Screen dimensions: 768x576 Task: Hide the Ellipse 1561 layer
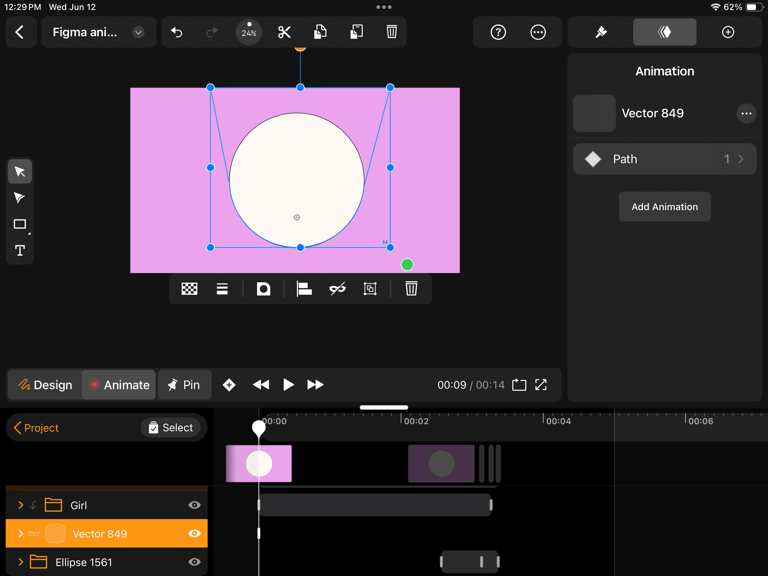pos(194,562)
